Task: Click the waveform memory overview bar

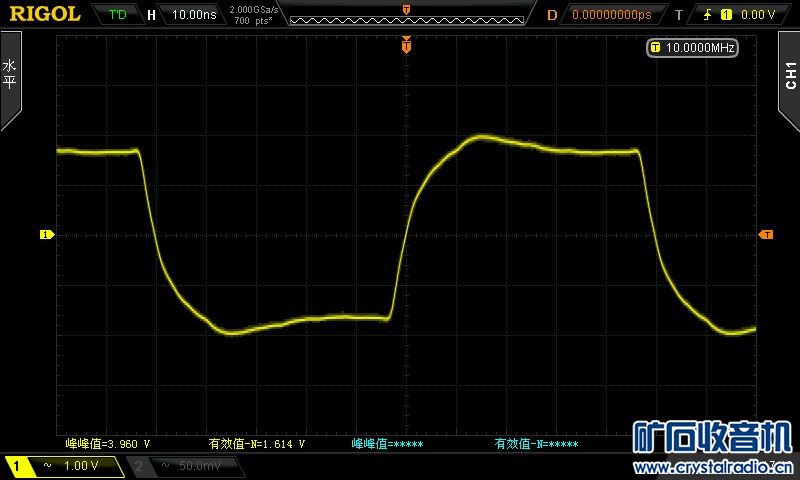Action: point(407,20)
